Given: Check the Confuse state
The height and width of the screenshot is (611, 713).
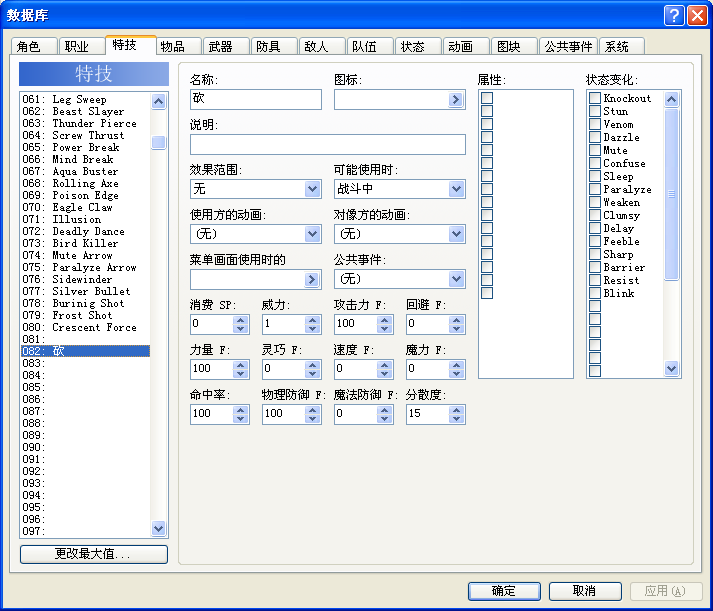Looking at the screenshot, I should click(595, 163).
